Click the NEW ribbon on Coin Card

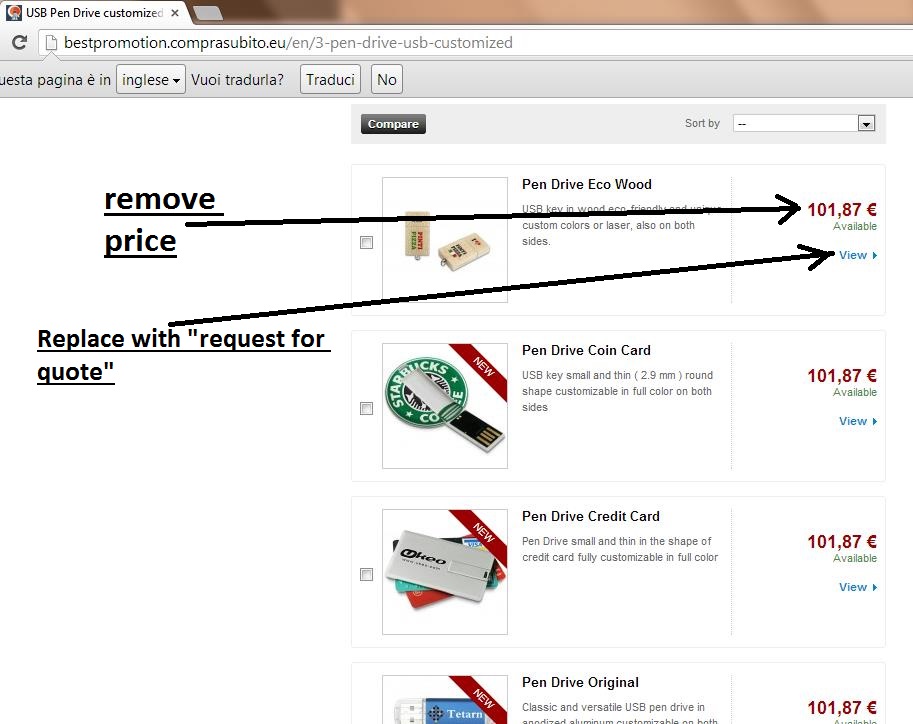point(482,369)
